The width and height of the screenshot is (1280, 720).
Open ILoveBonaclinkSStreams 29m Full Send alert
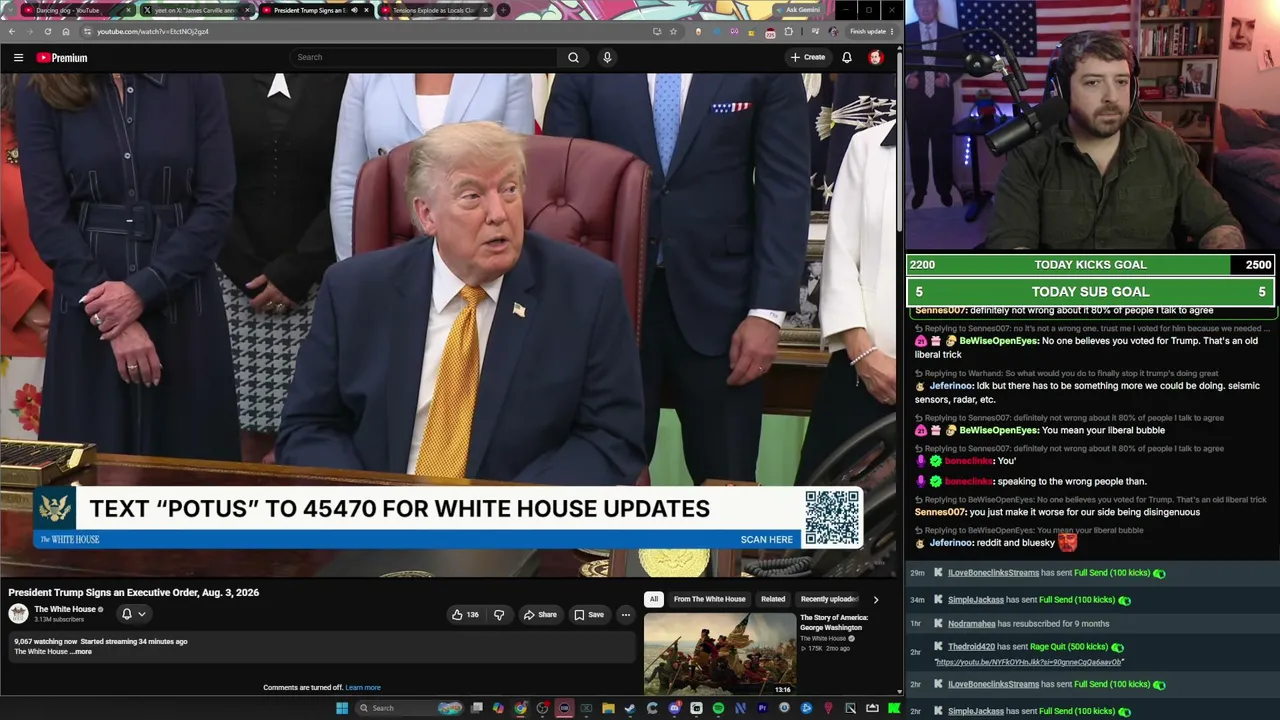pos(1092,573)
